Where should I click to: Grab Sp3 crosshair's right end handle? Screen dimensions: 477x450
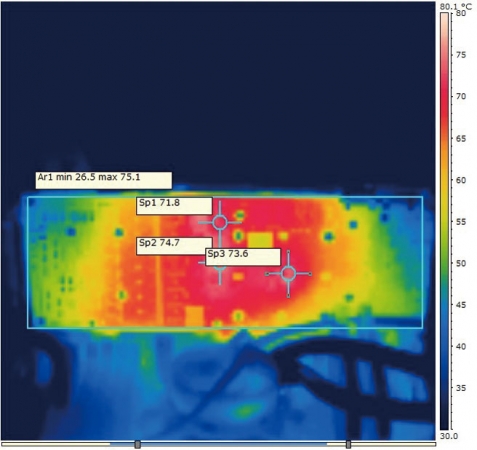[x=310, y=274]
